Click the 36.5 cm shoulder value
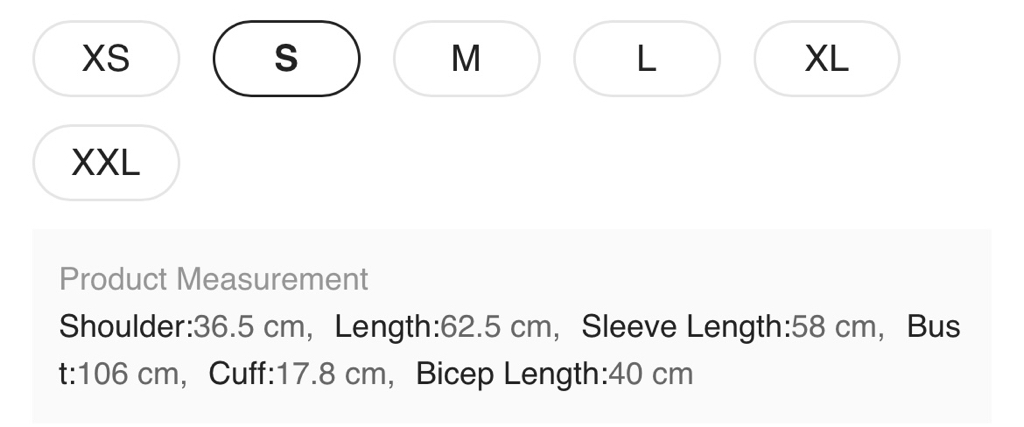 pyautogui.click(x=249, y=327)
